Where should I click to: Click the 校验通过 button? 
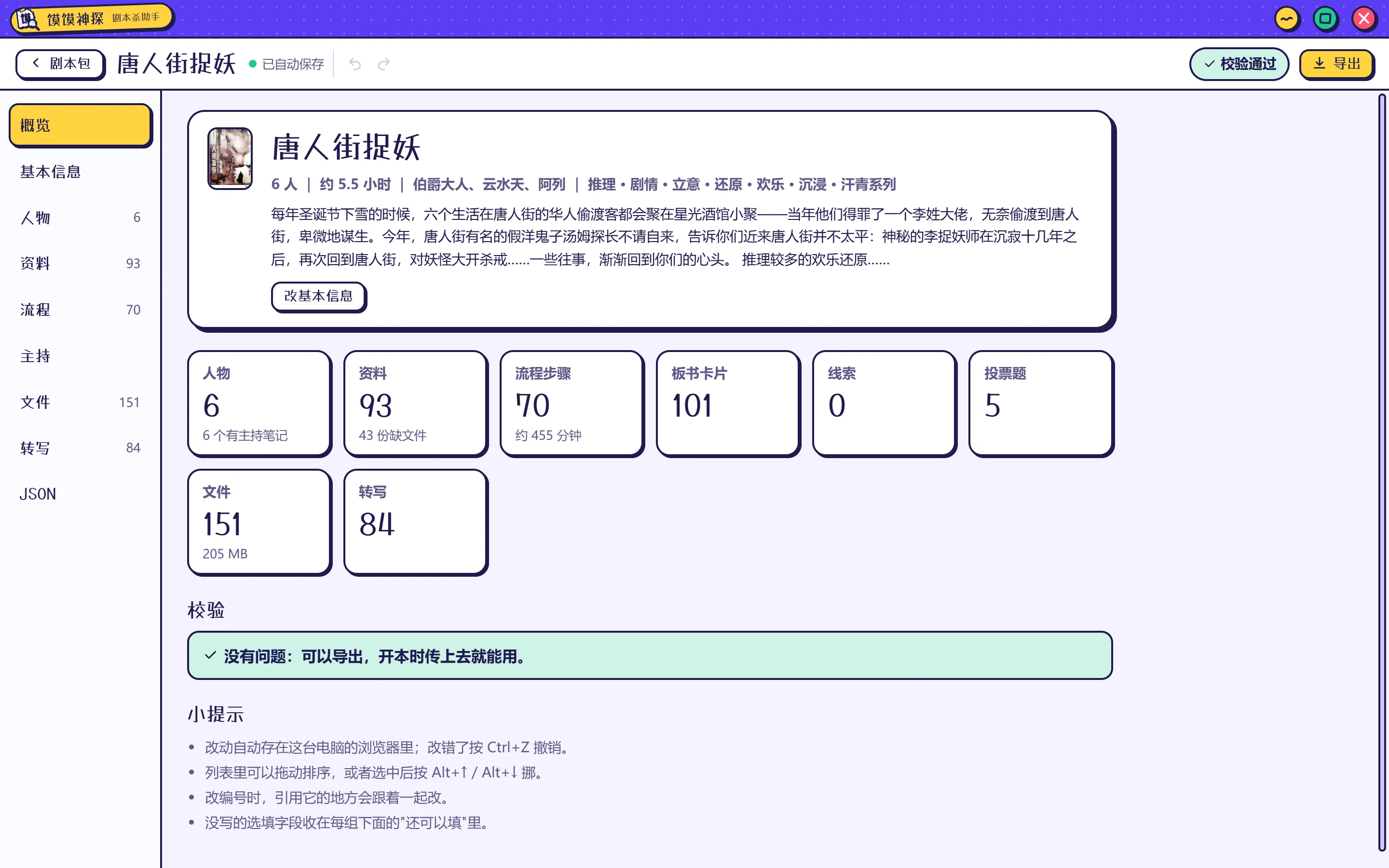tap(1239, 64)
